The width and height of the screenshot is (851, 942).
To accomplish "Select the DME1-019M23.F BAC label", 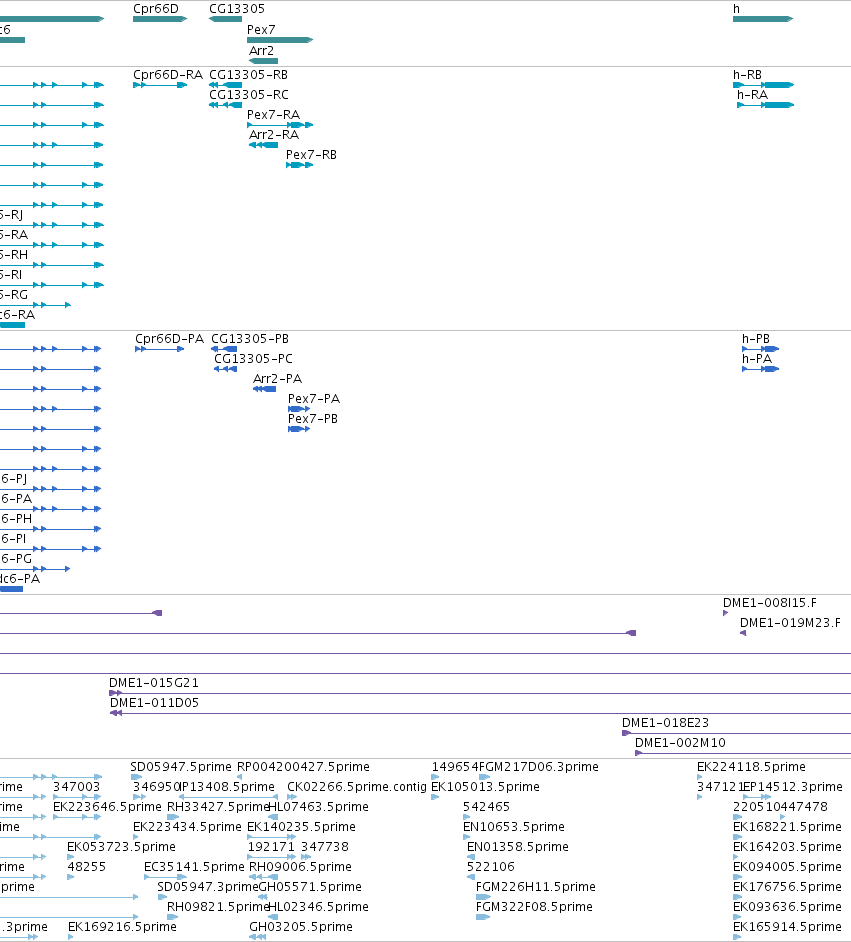I will (790, 622).
